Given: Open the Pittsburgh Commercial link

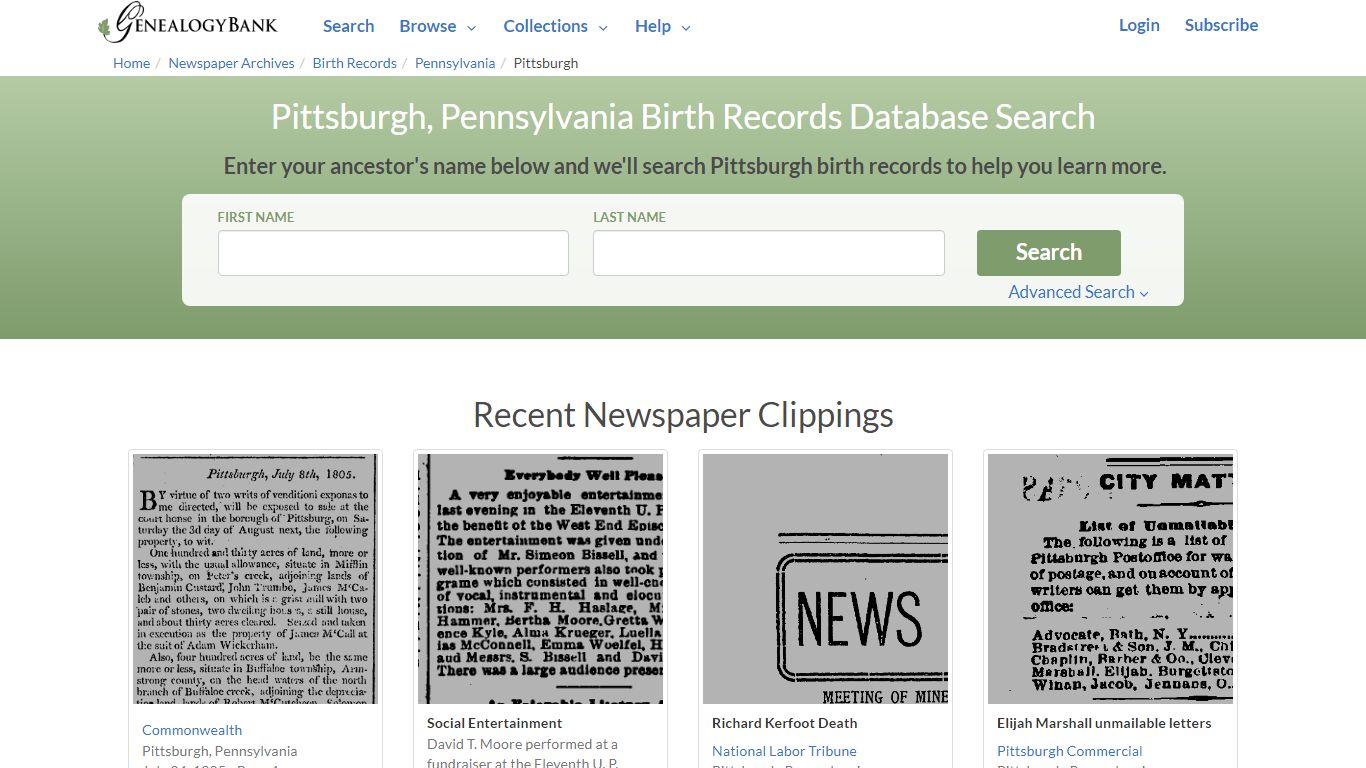Looking at the screenshot, I should pos(1069,751).
